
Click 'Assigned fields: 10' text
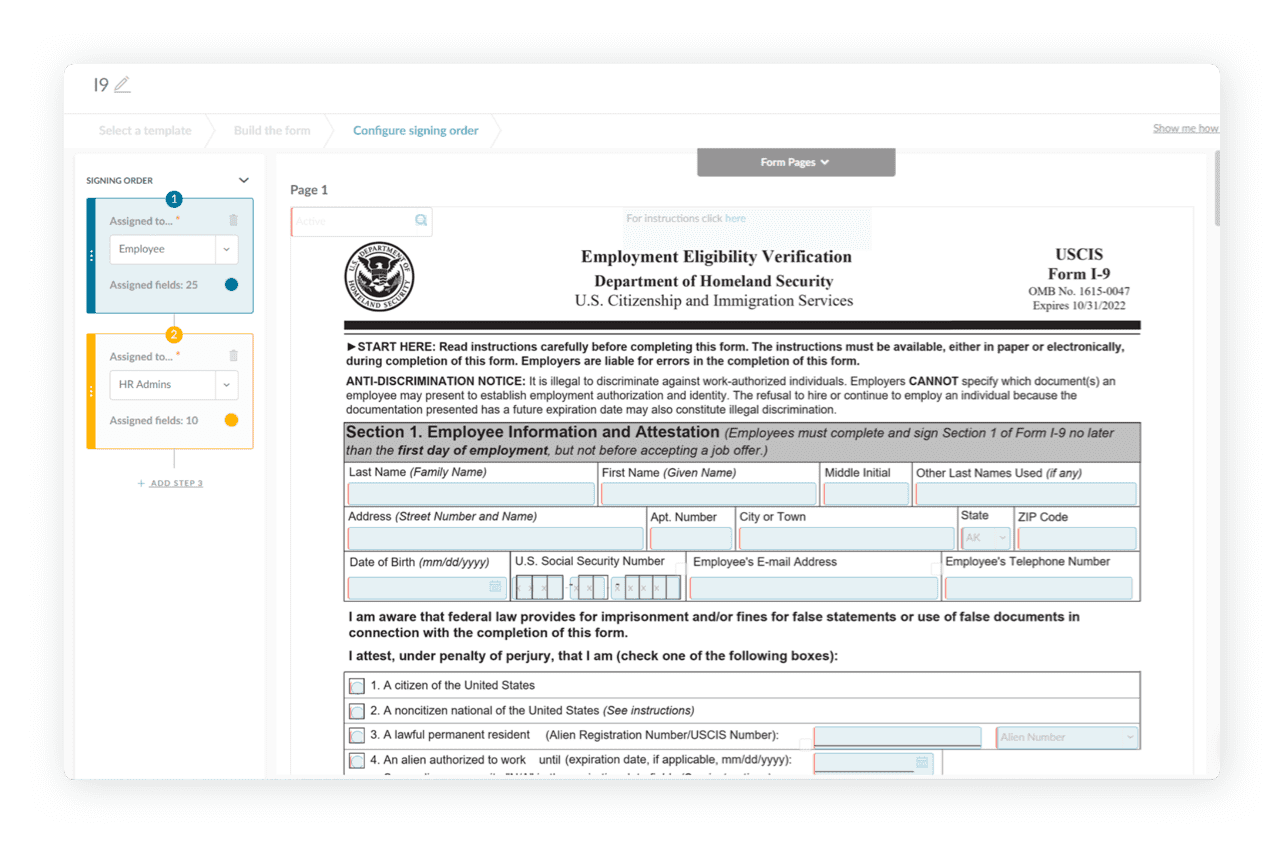pyautogui.click(x=154, y=420)
